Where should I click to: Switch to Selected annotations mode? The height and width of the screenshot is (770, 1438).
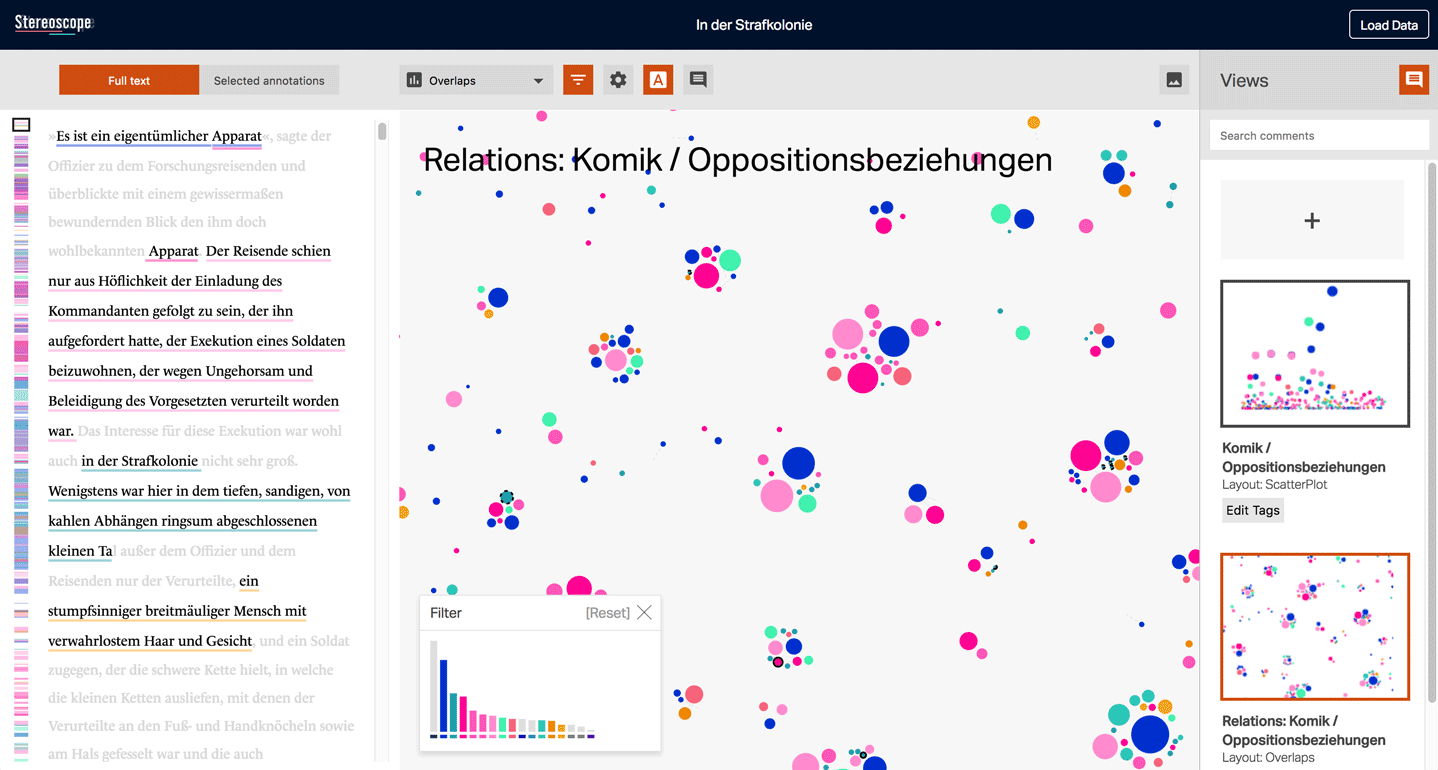click(x=269, y=81)
